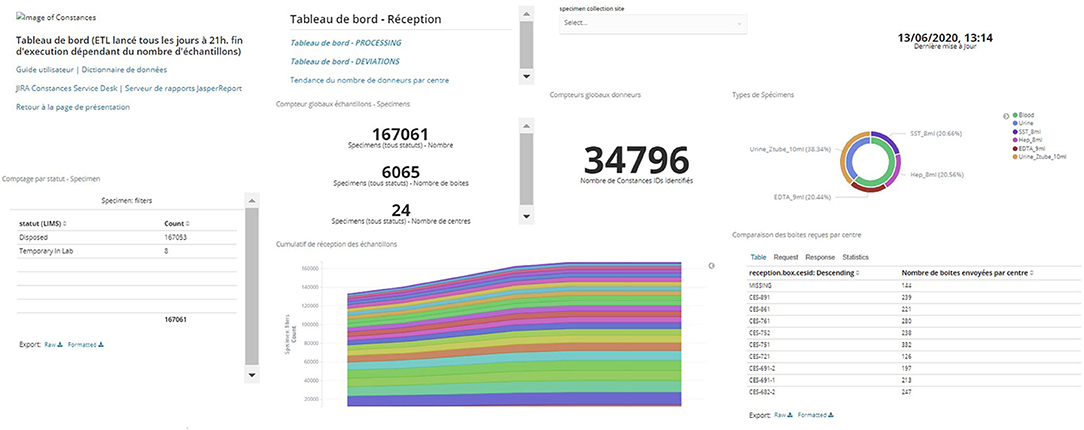1084x430 pixels.
Task: Open Guide utilisateur link
Action: click(44, 70)
